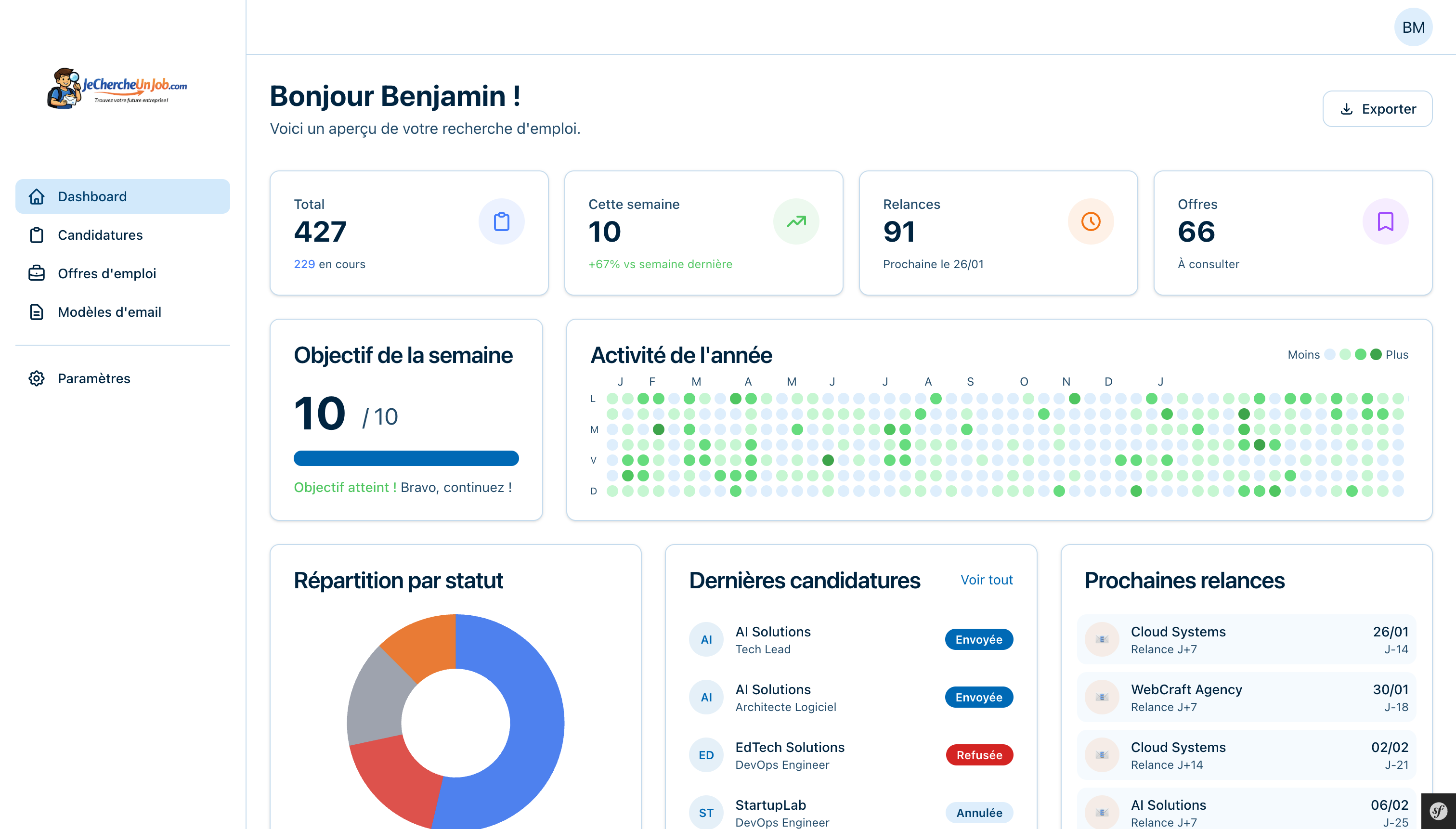Select the Offres d'emploi briefcase icon
1456x829 pixels.
[x=37, y=273]
